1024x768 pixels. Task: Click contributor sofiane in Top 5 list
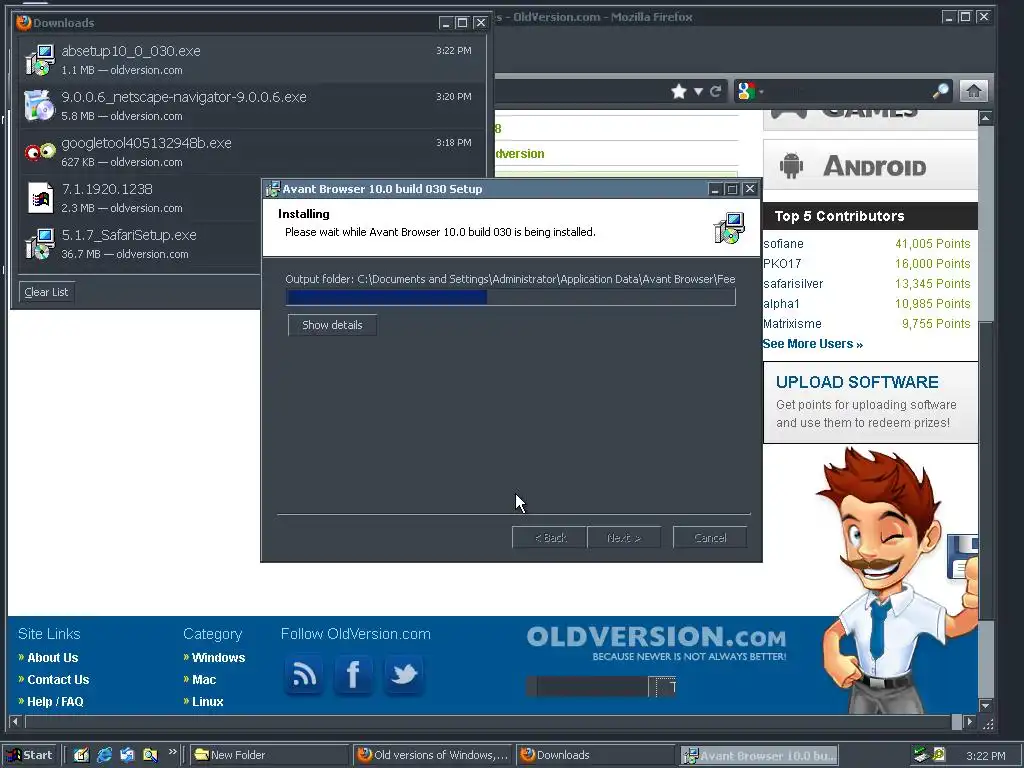point(783,244)
